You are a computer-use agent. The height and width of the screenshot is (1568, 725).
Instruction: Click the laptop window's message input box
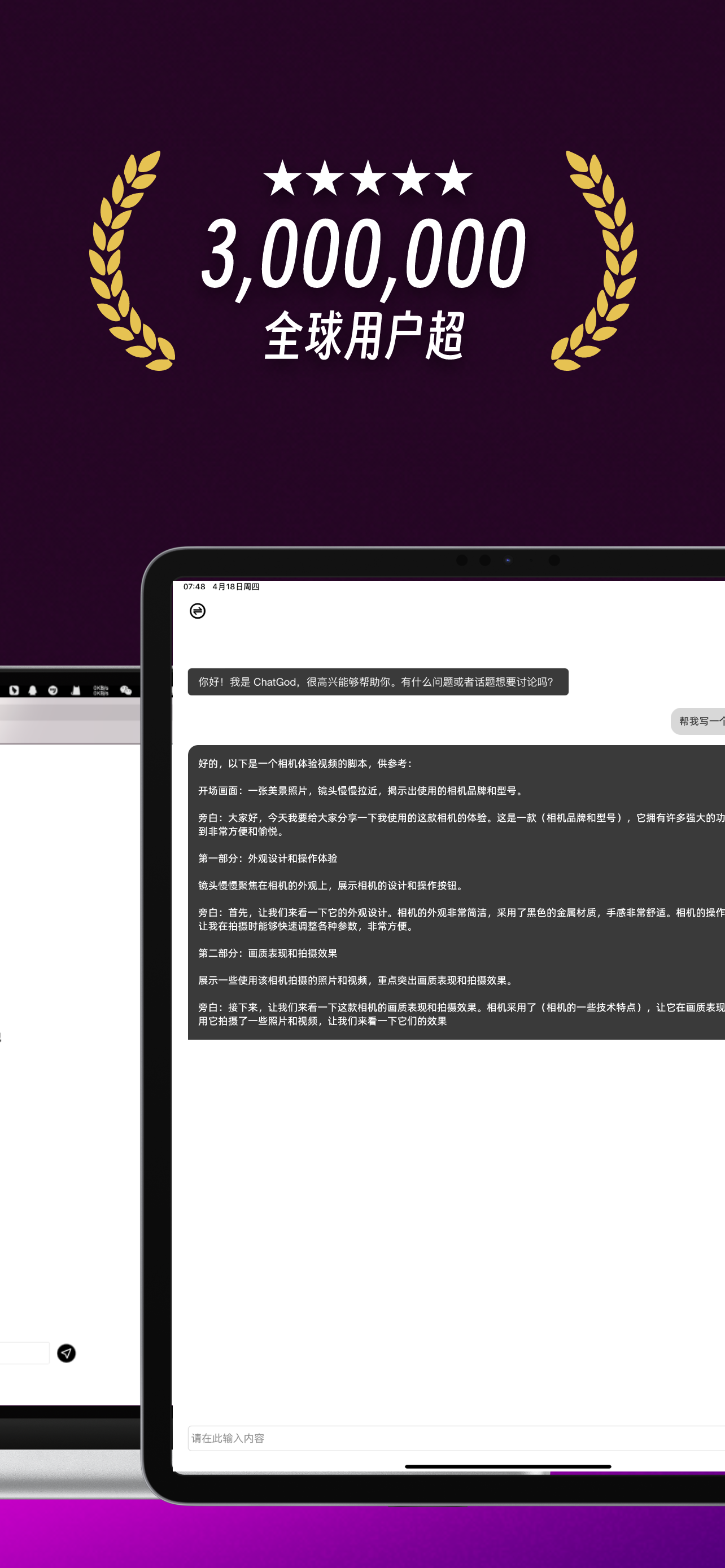(24, 1352)
